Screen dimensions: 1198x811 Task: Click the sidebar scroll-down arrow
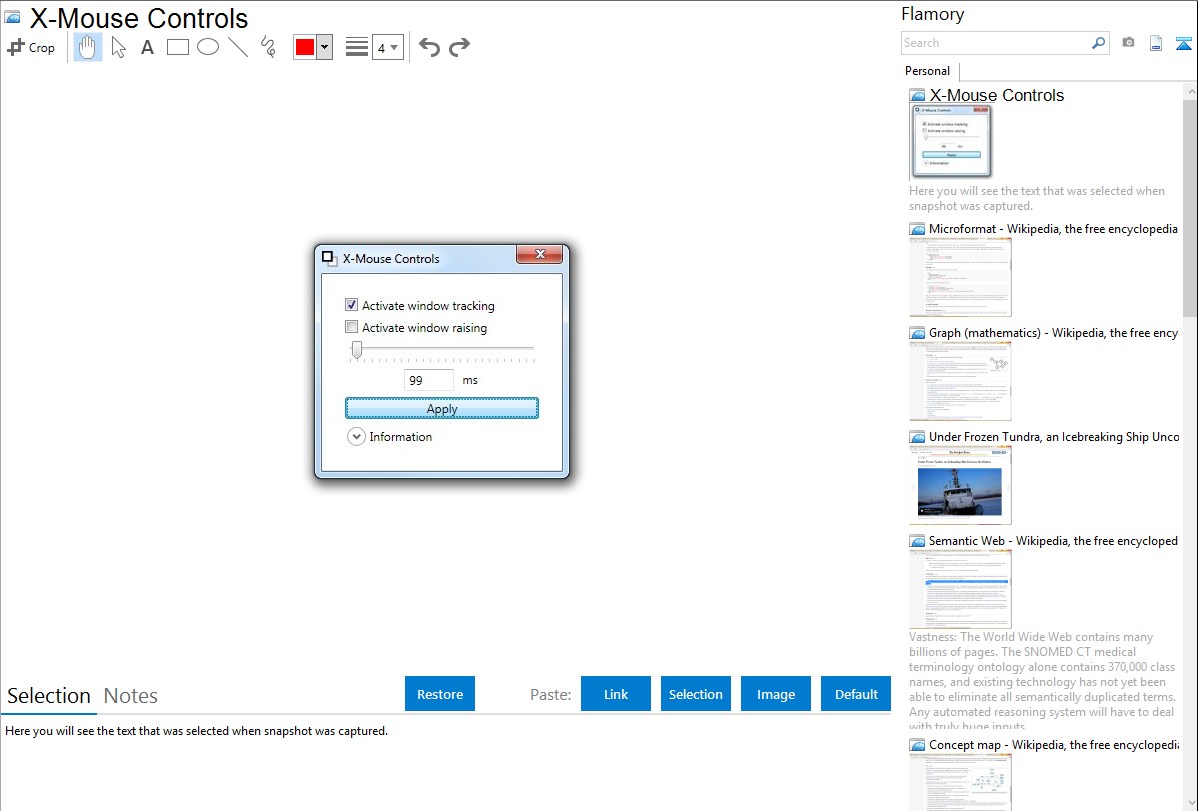pyautogui.click(x=1190, y=803)
